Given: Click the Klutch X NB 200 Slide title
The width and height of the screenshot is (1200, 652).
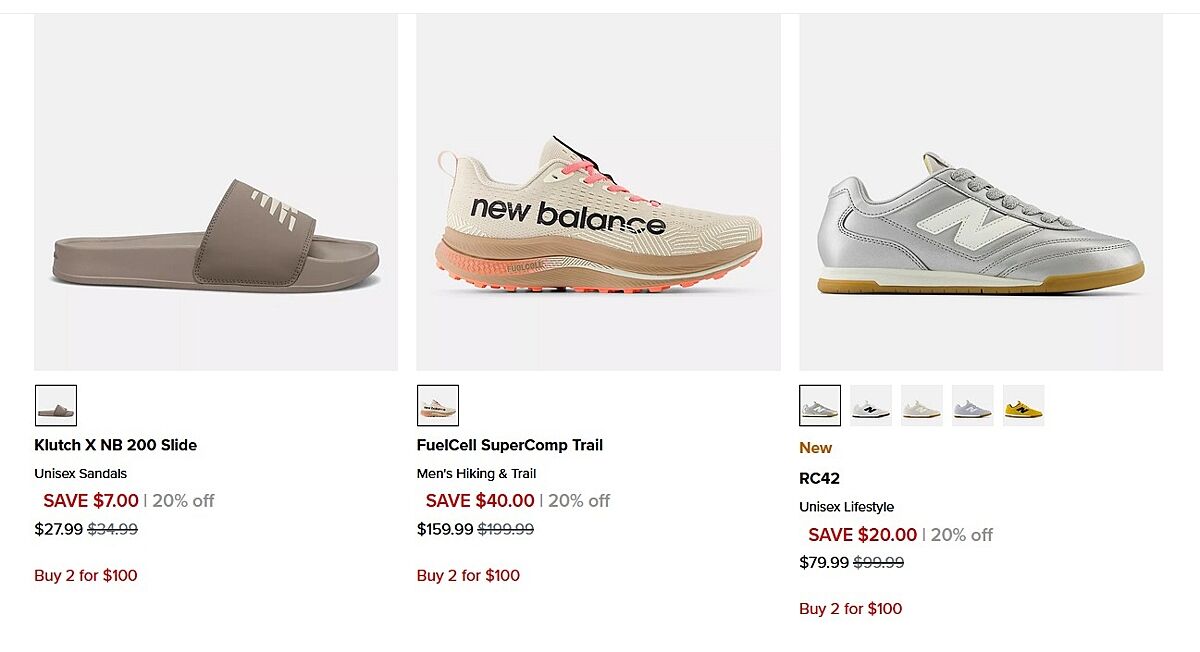Looking at the screenshot, I should tap(116, 445).
